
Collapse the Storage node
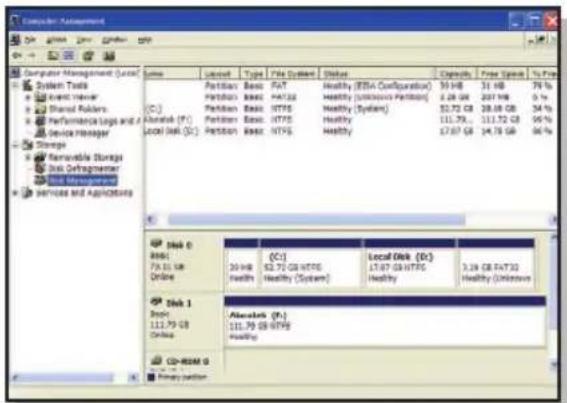(16, 145)
